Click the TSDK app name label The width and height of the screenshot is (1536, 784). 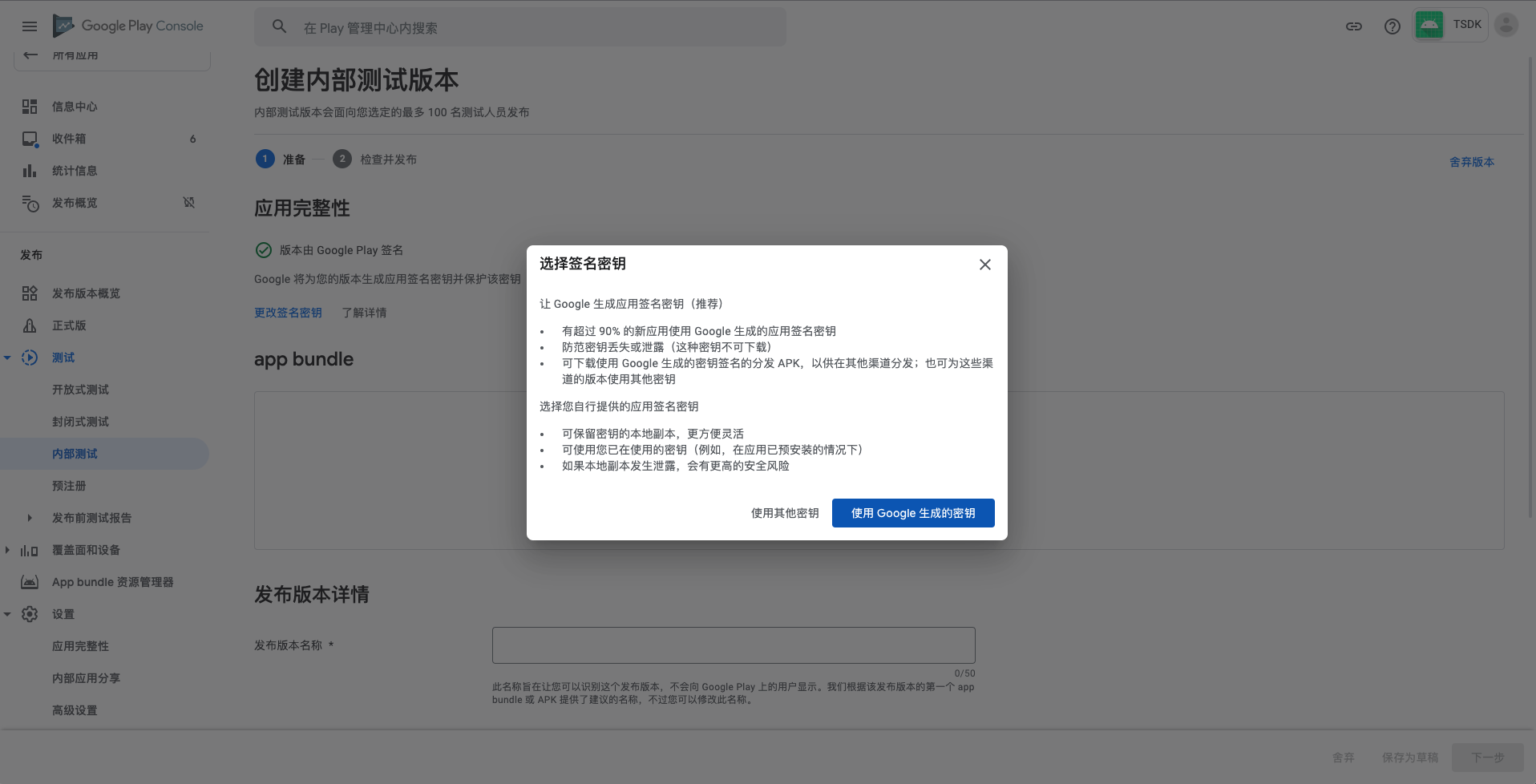pyautogui.click(x=1467, y=25)
